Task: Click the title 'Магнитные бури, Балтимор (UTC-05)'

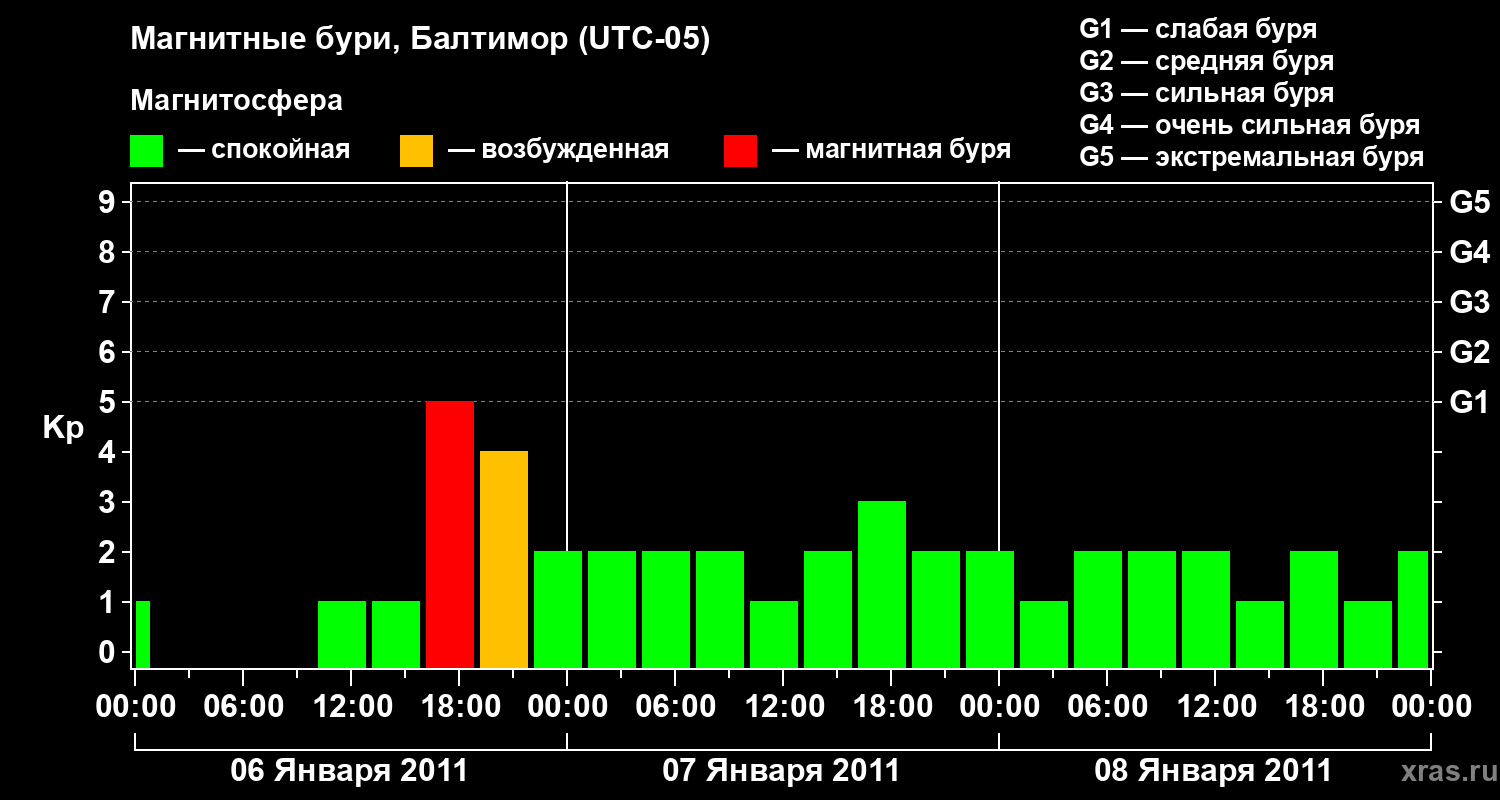Action: tap(420, 41)
